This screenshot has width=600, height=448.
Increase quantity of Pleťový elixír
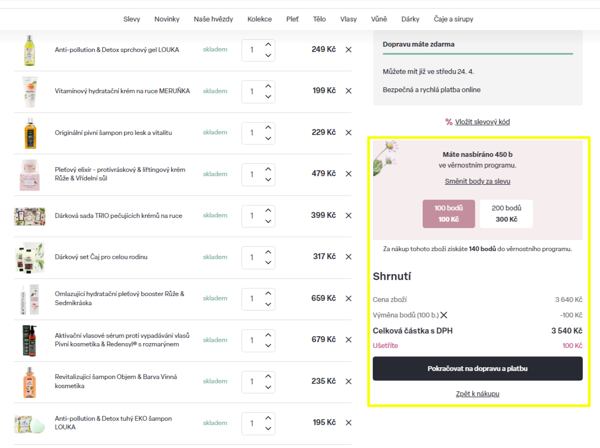(268, 168)
